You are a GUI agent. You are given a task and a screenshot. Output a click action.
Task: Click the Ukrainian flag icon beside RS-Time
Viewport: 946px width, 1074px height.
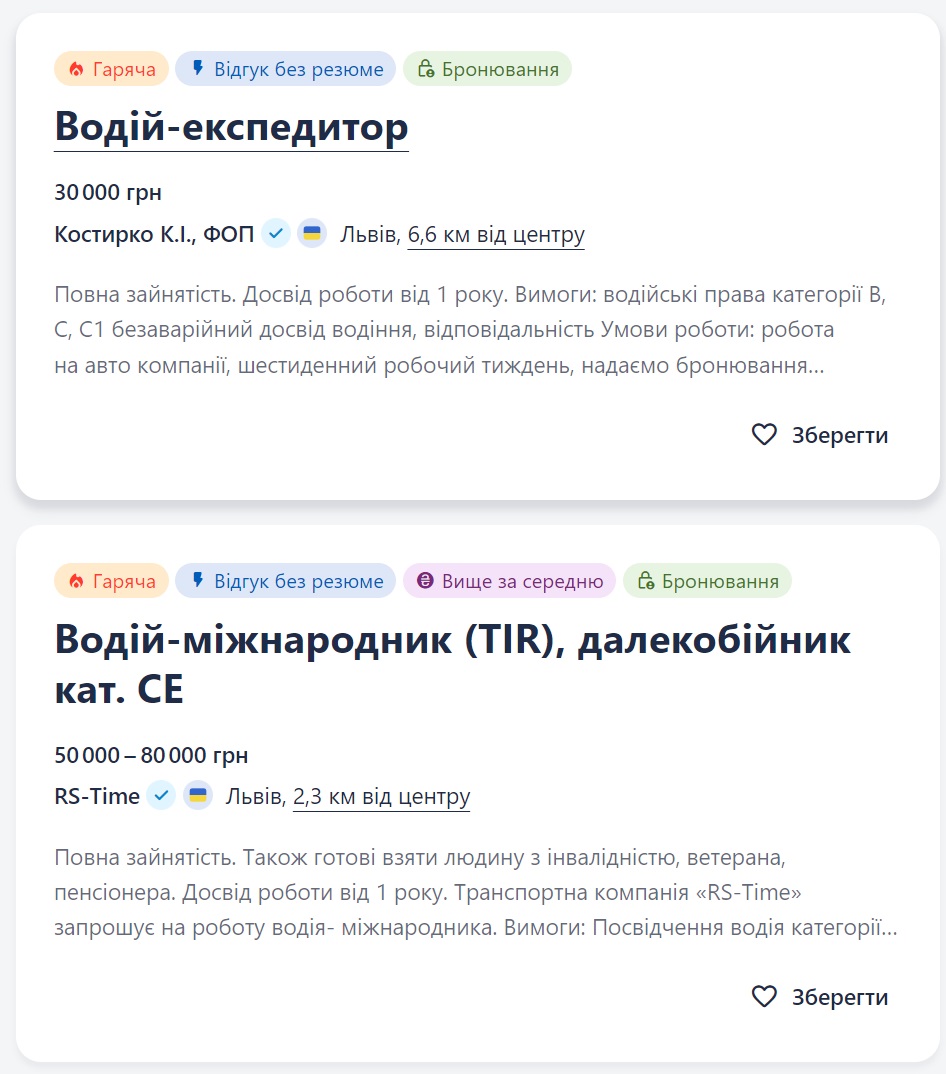(197, 796)
